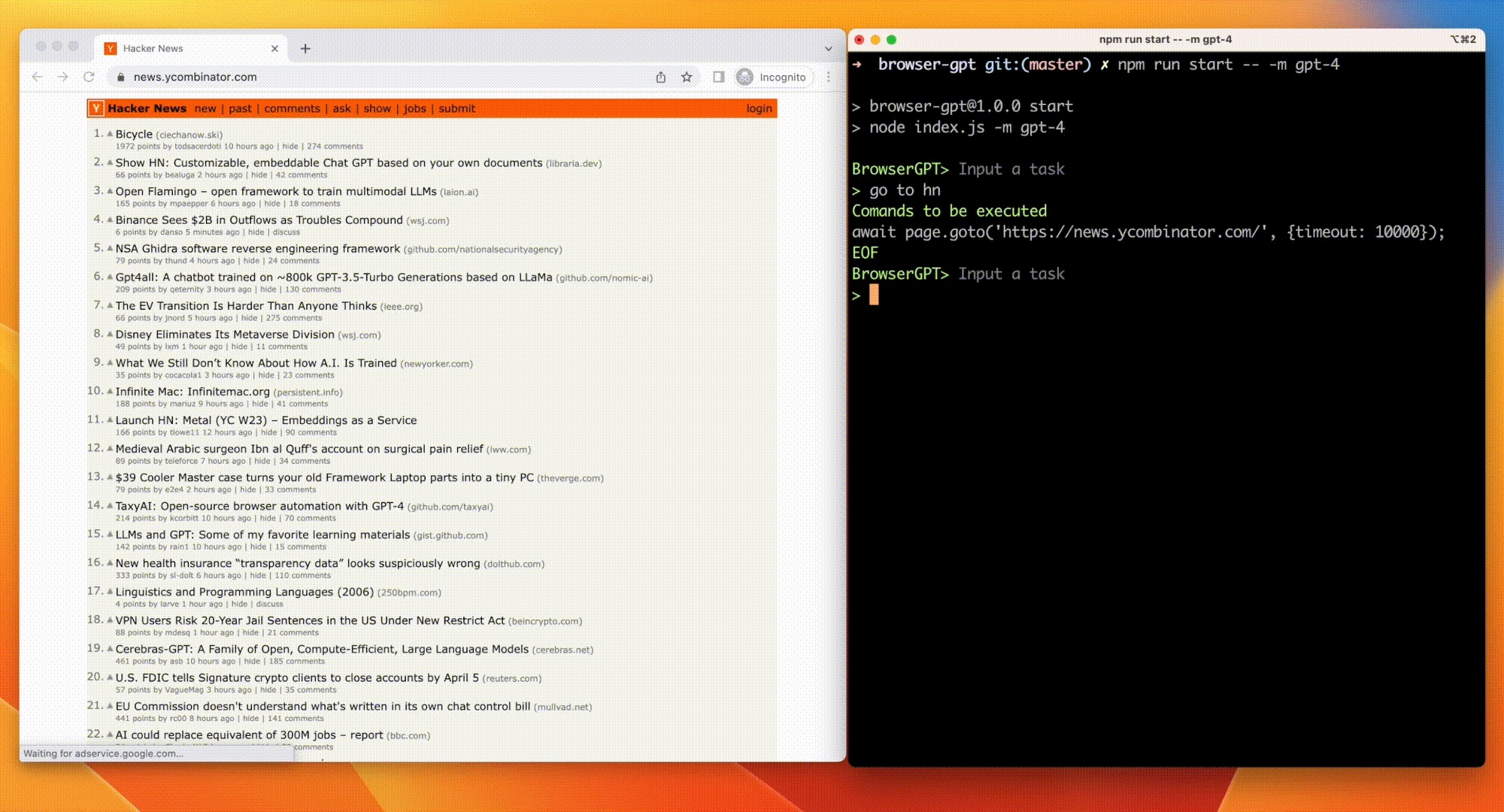Click Chrome's back navigation arrow

38,77
